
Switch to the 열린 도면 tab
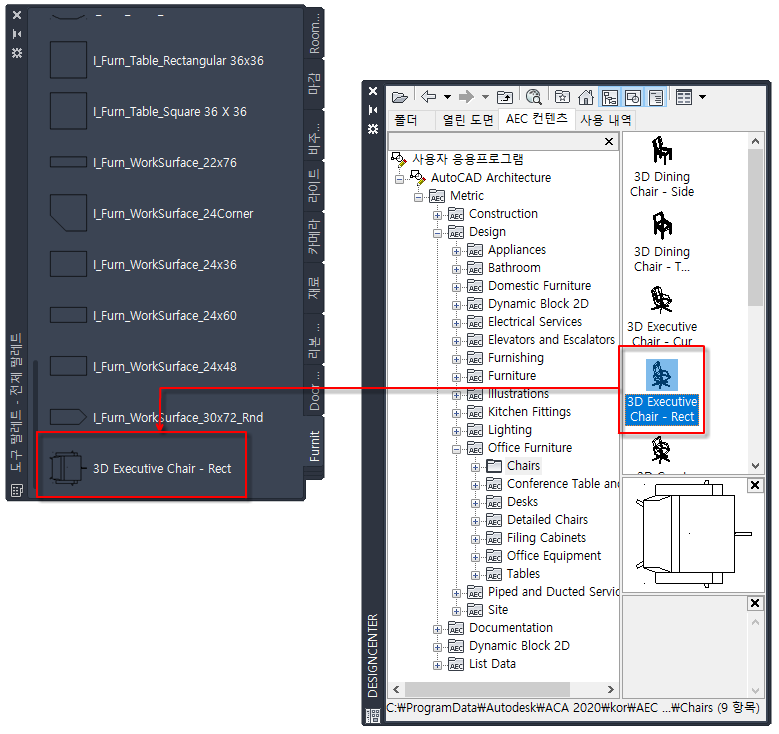[467, 120]
